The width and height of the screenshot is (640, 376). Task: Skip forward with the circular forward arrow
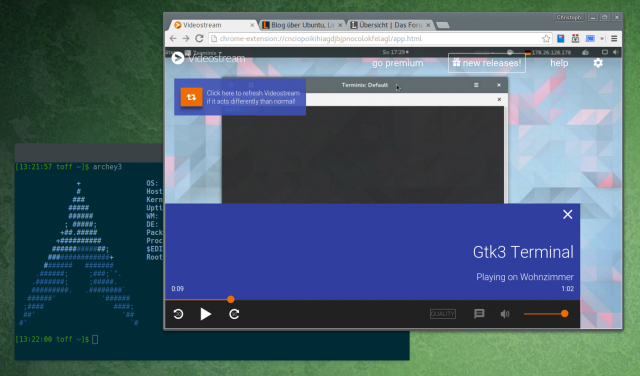[234, 314]
